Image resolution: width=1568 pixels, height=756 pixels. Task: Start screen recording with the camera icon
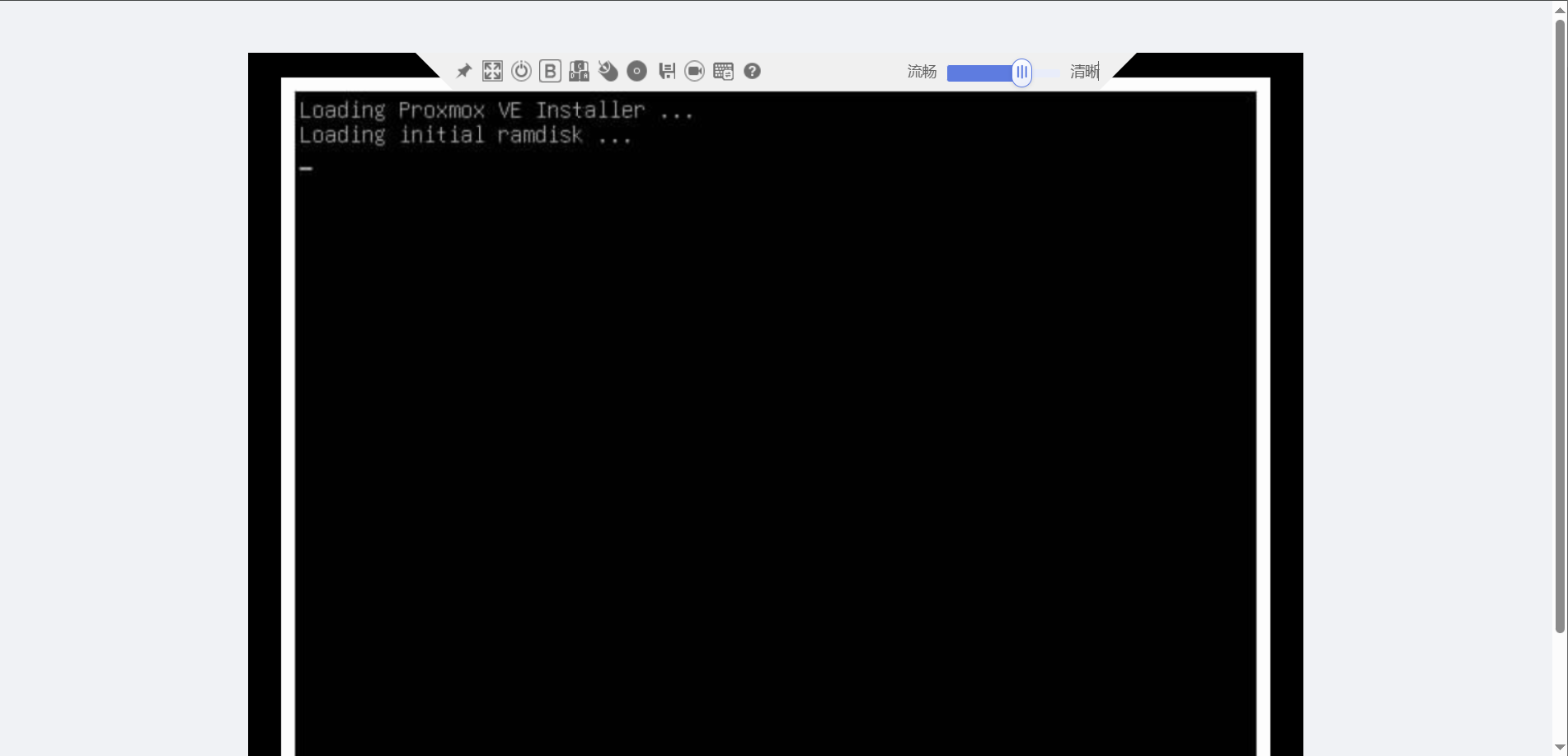pos(694,72)
